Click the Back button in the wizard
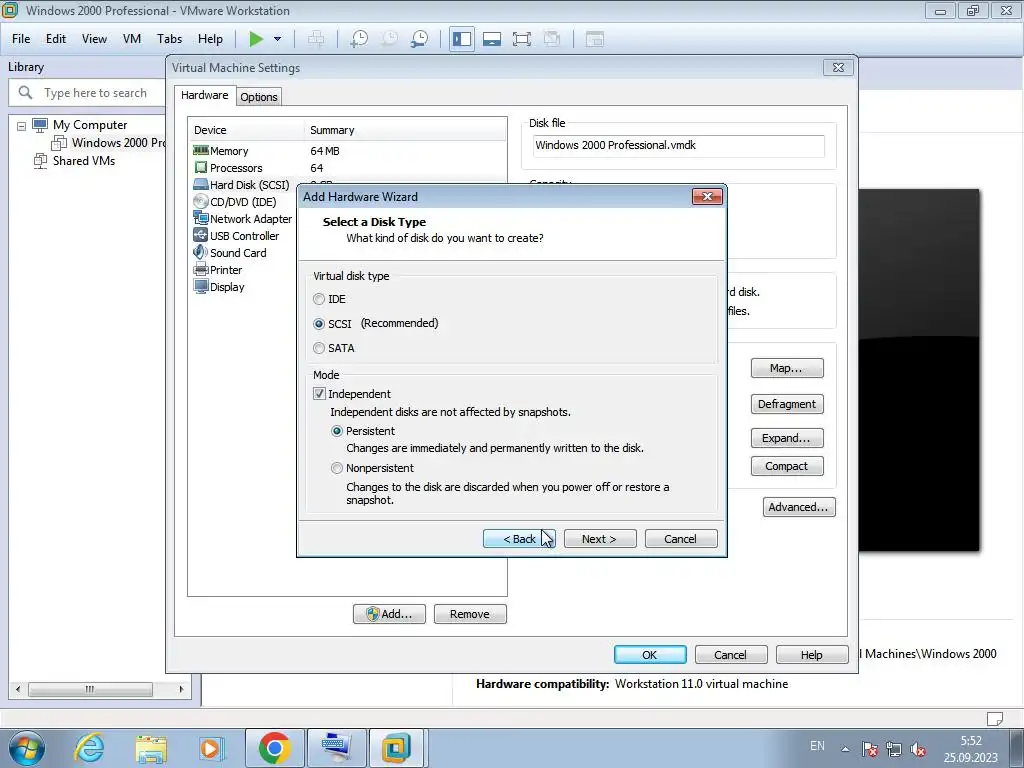The width and height of the screenshot is (1024, 768). 519,539
